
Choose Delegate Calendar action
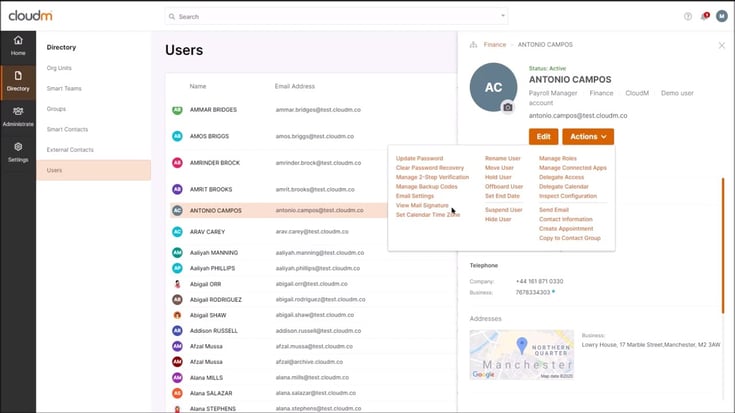pos(563,187)
